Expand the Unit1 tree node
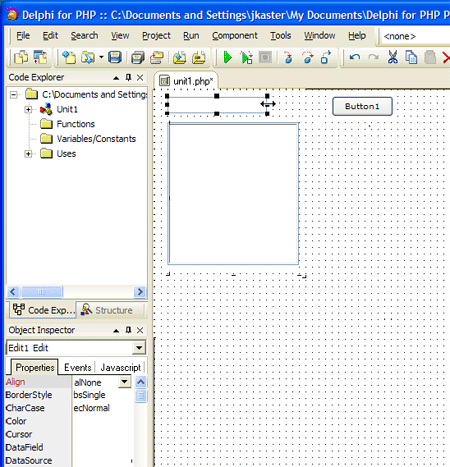 pyautogui.click(x=28, y=109)
